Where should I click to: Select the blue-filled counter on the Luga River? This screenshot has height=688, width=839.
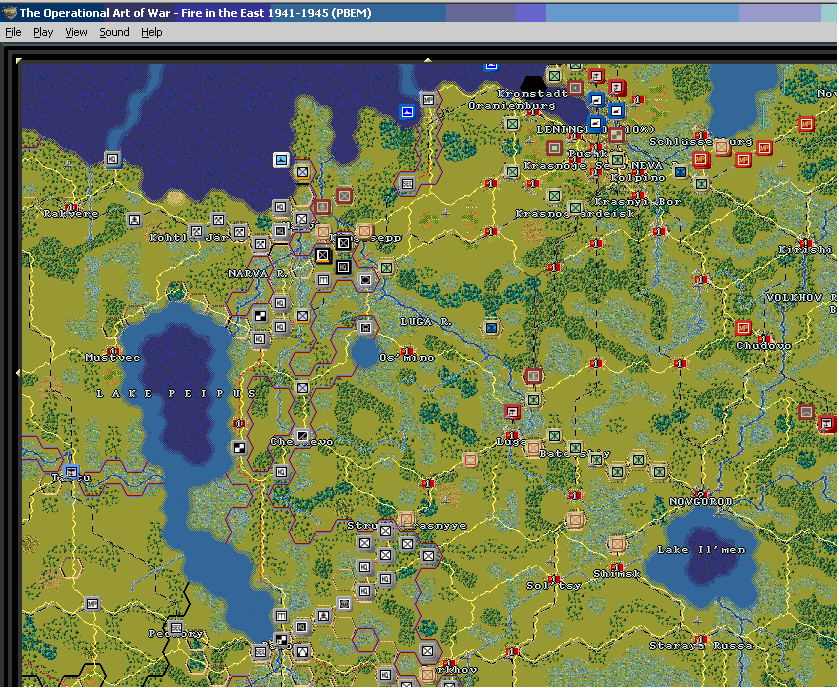tap(491, 328)
